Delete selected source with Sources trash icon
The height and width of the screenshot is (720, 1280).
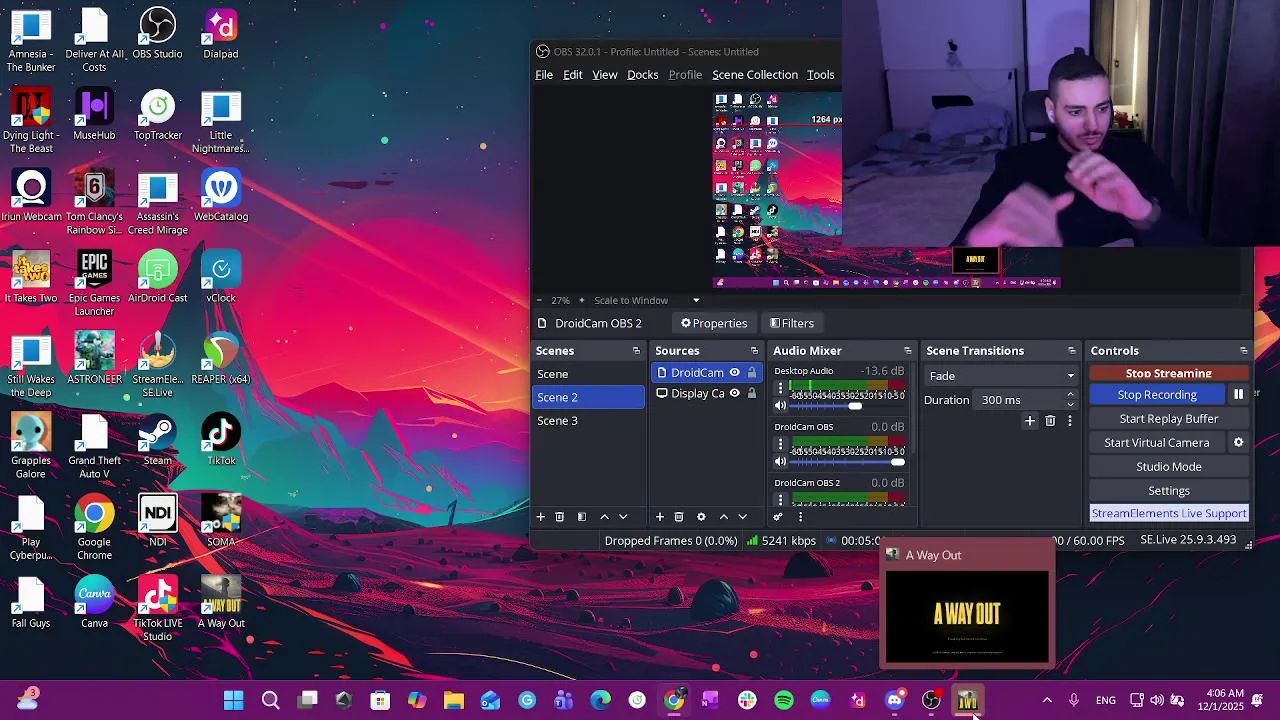click(679, 517)
